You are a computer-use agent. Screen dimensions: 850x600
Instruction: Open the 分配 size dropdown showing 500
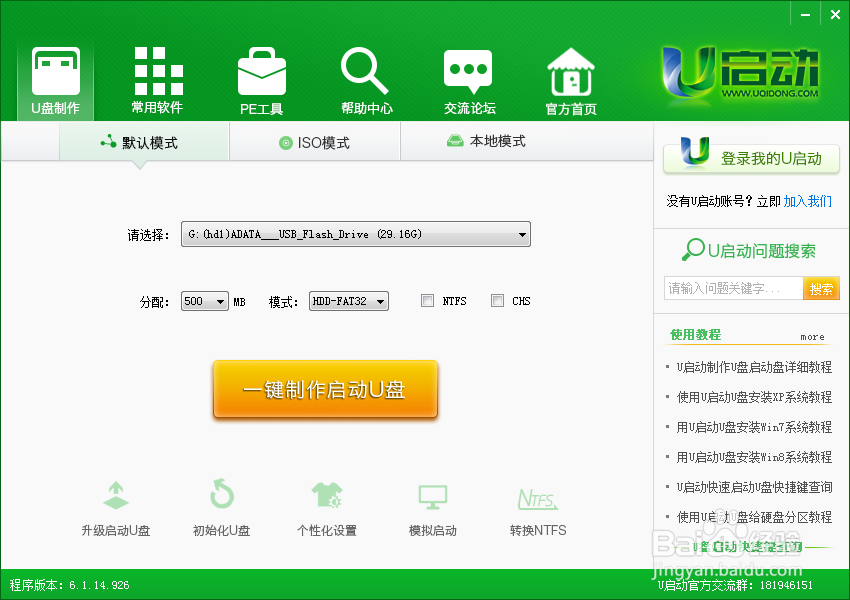(204, 301)
